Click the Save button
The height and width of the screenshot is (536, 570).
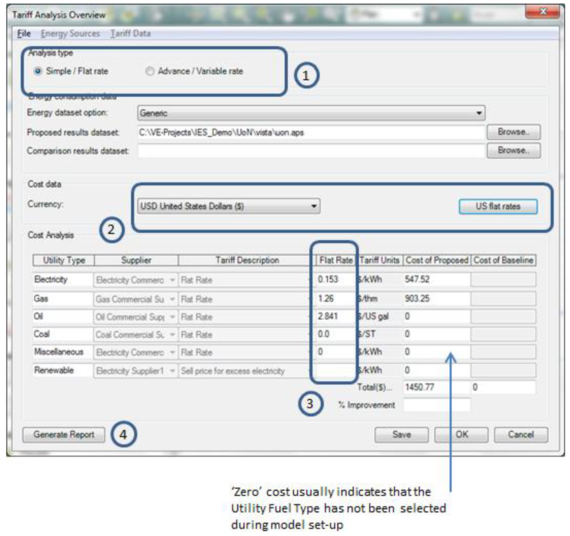click(x=402, y=435)
